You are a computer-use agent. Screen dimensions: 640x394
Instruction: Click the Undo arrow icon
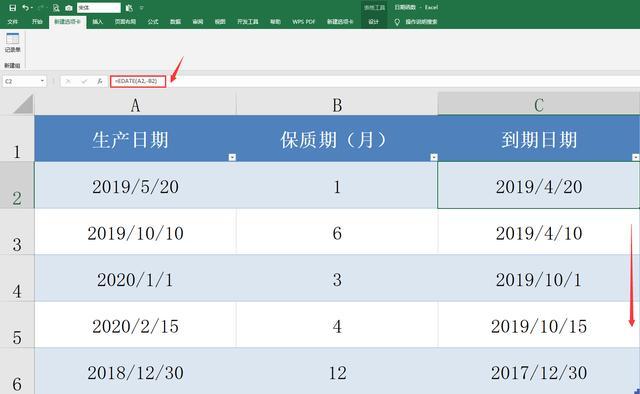point(25,8)
